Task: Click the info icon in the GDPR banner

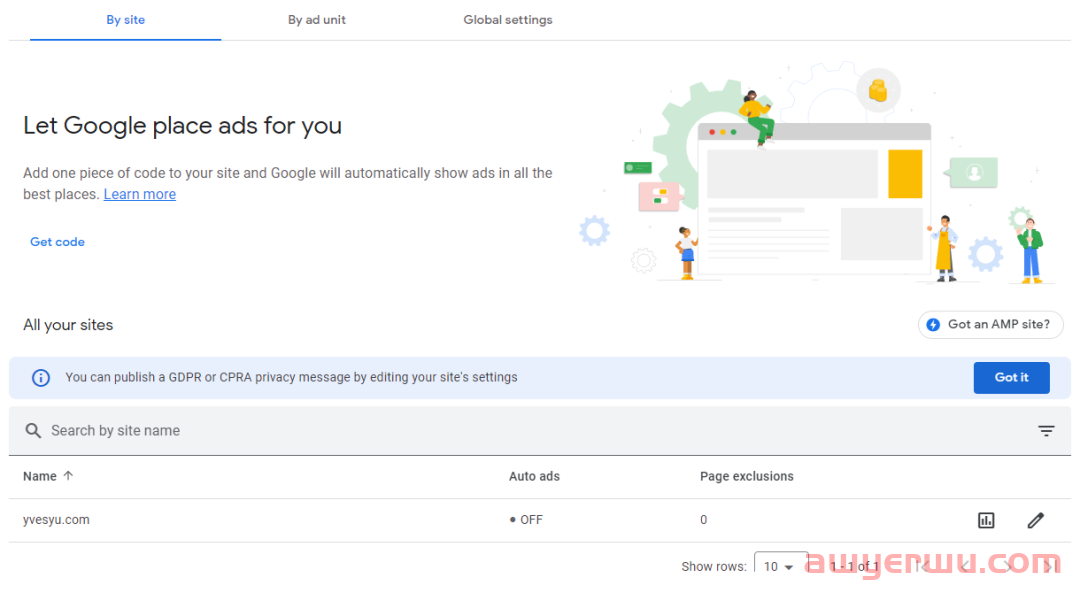Action: click(x=41, y=378)
